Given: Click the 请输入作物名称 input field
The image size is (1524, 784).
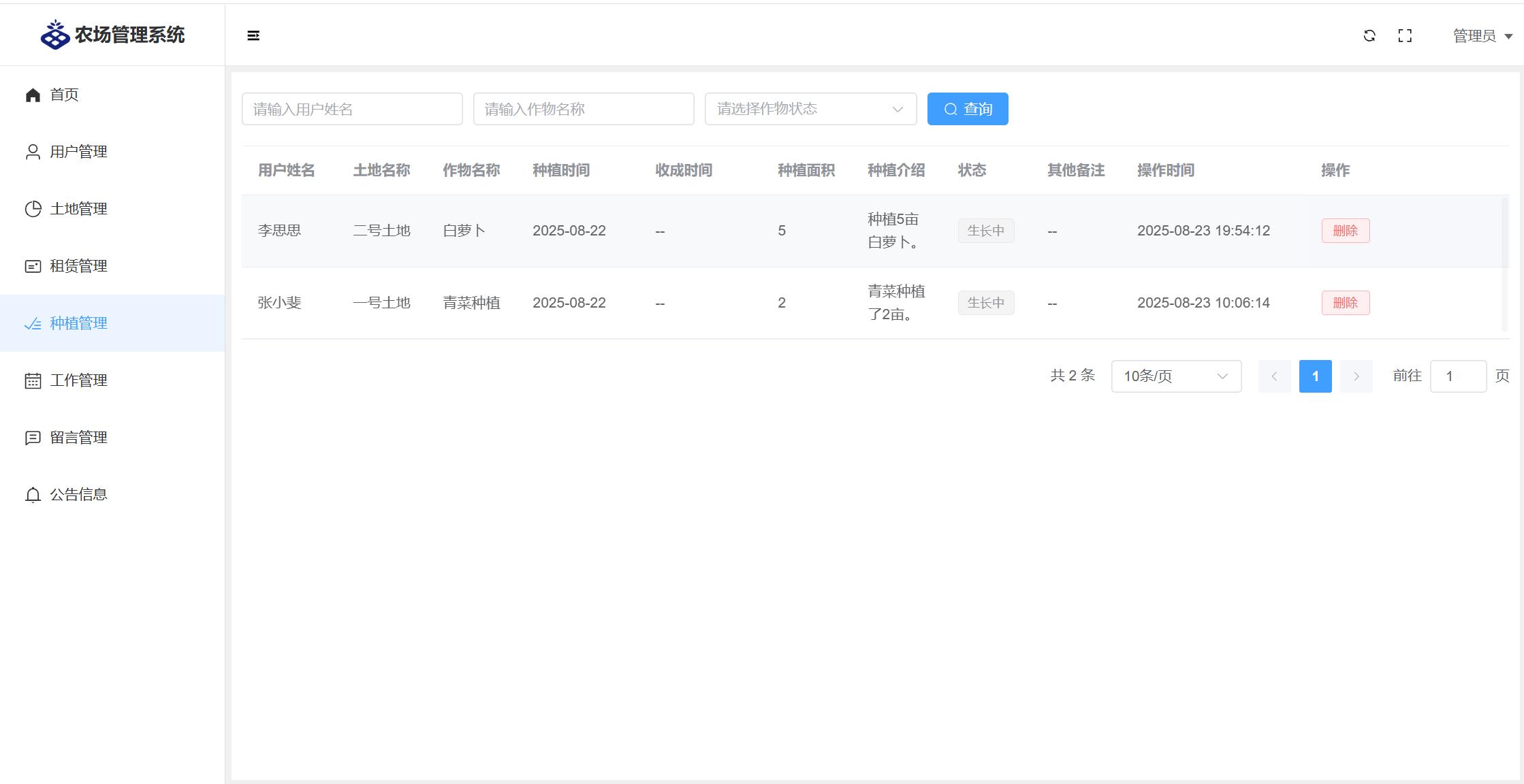Looking at the screenshot, I should tap(584, 109).
